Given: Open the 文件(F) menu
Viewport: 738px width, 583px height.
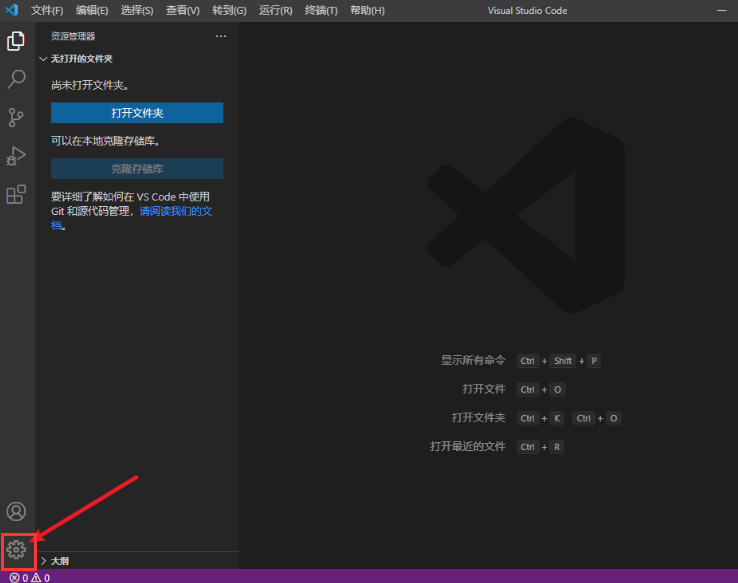Looking at the screenshot, I should click(x=47, y=10).
